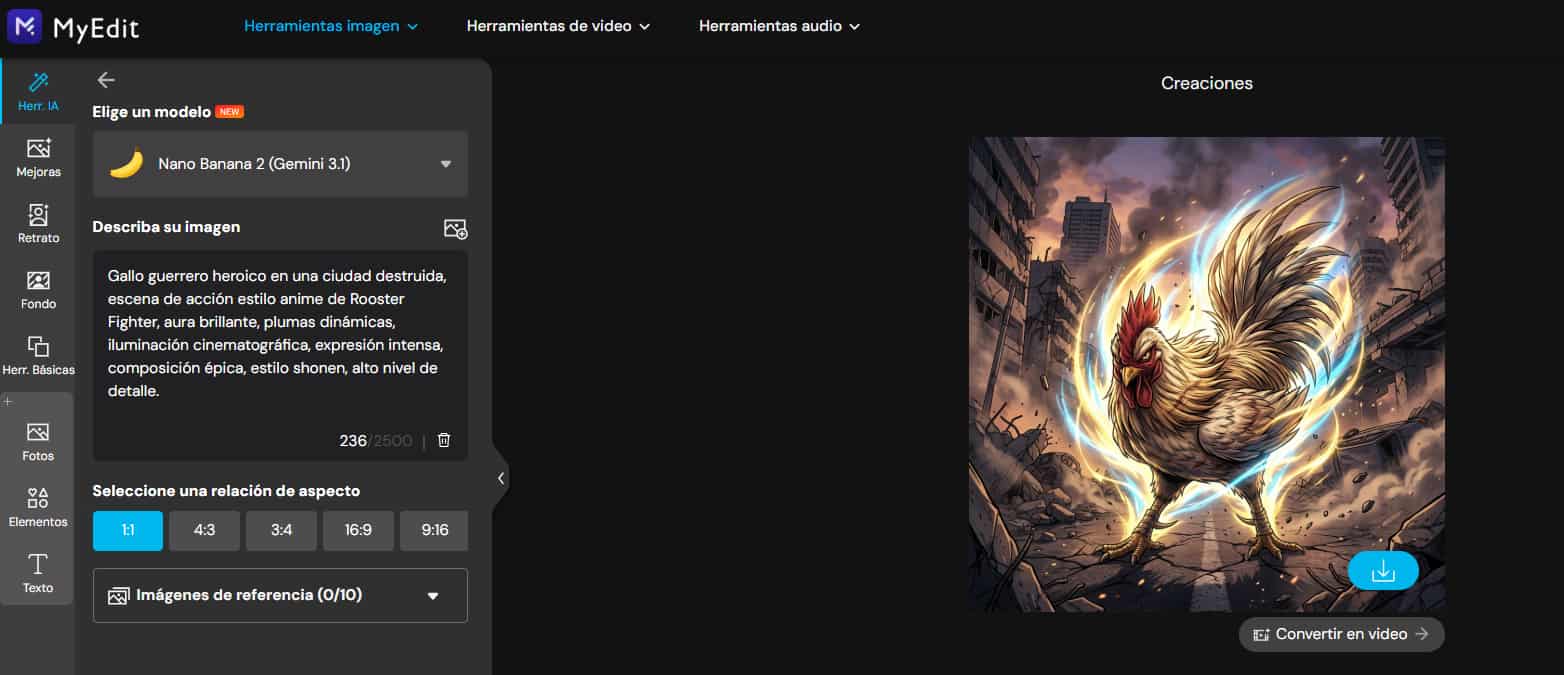Click Convertir en video button
This screenshot has width=1564, height=675.
(1341, 634)
